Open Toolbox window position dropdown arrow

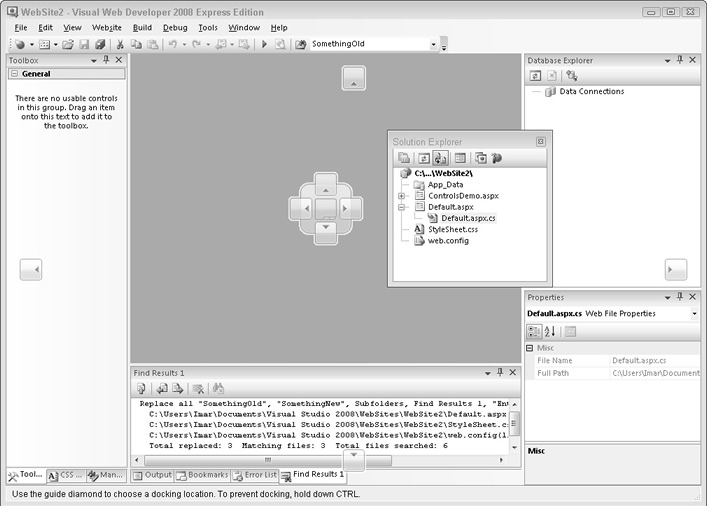coord(94,60)
